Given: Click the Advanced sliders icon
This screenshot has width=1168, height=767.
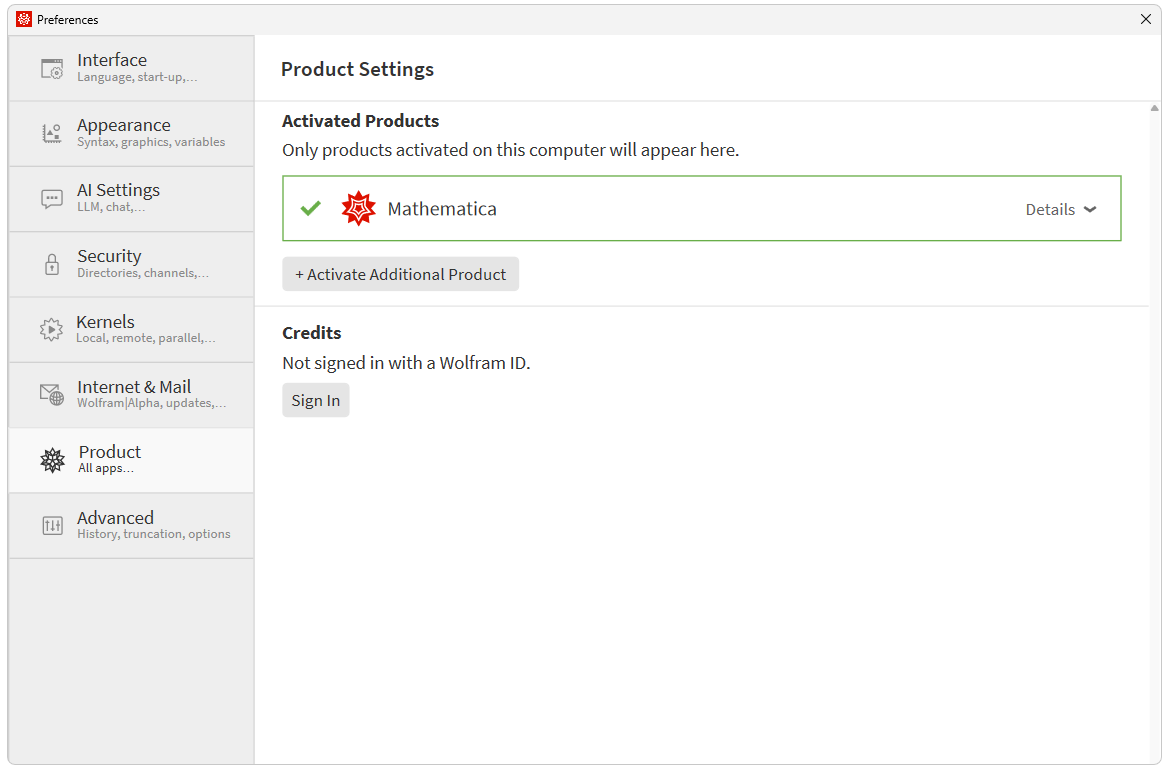Looking at the screenshot, I should point(52,526).
